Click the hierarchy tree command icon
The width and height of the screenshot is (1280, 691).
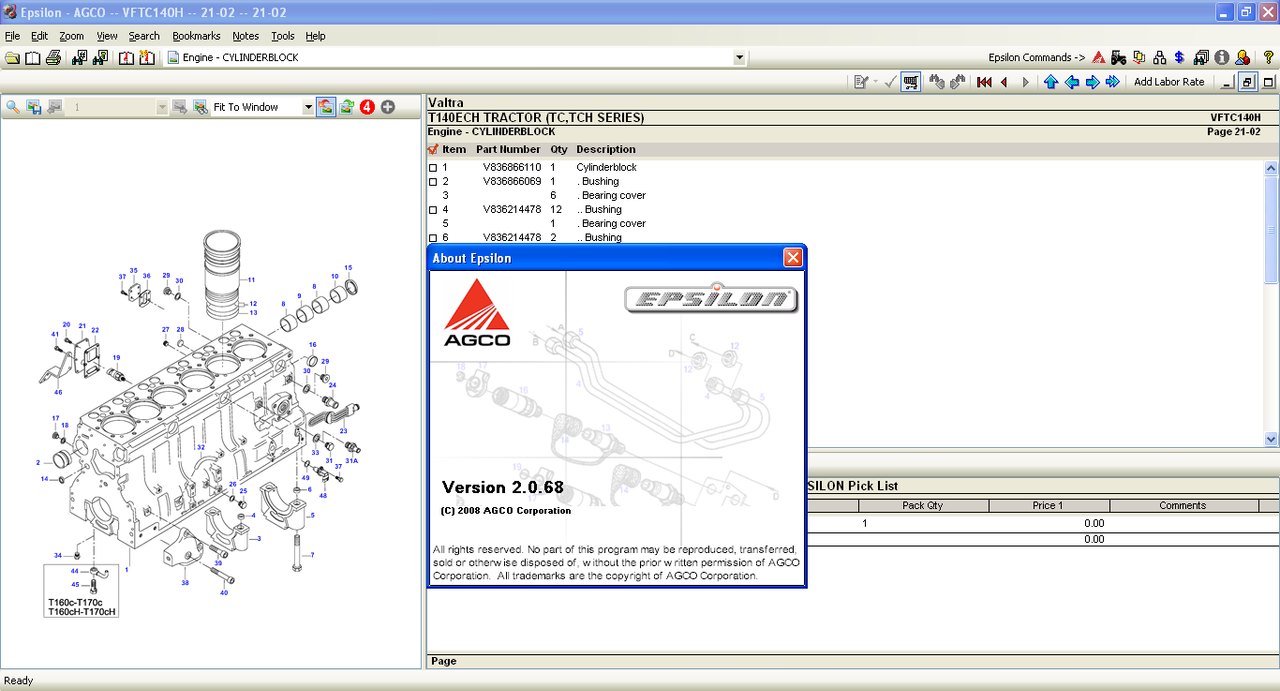(x=1159, y=58)
